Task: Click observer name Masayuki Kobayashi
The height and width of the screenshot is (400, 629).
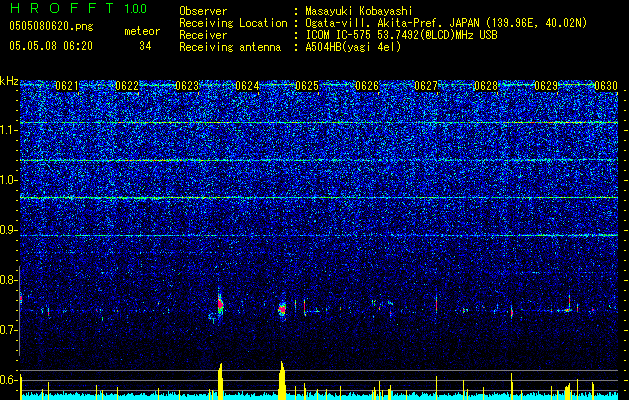Action: [358, 11]
